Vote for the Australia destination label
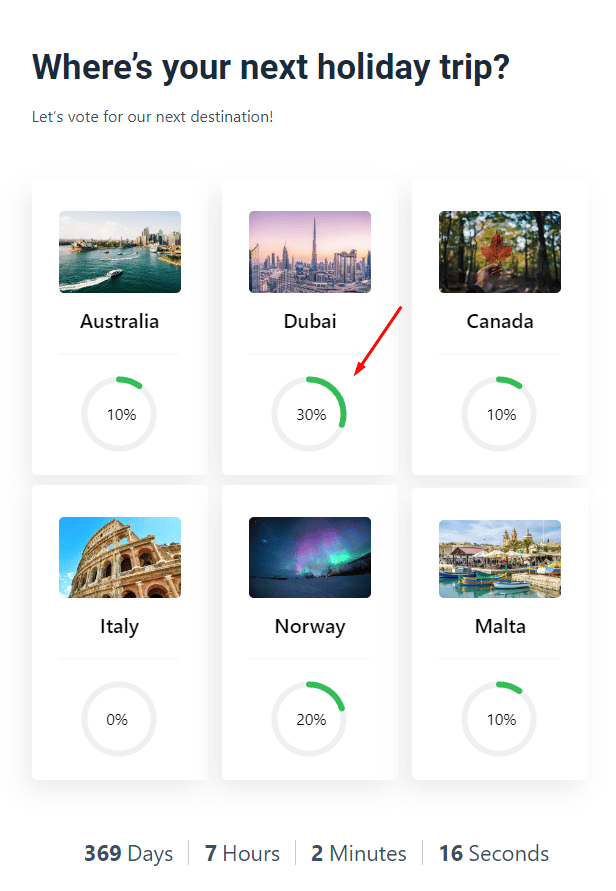 pos(119,321)
